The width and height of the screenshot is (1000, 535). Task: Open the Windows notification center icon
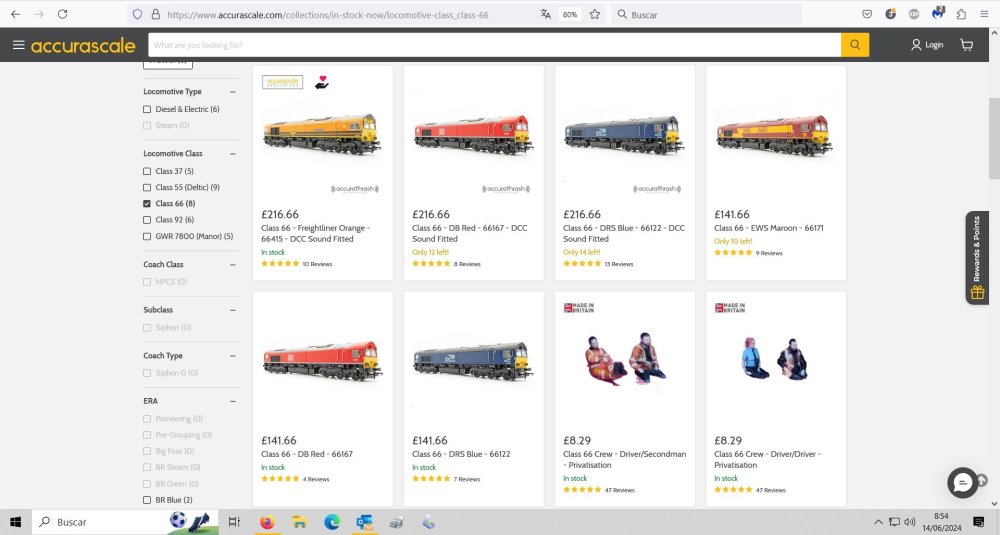tap(978, 522)
